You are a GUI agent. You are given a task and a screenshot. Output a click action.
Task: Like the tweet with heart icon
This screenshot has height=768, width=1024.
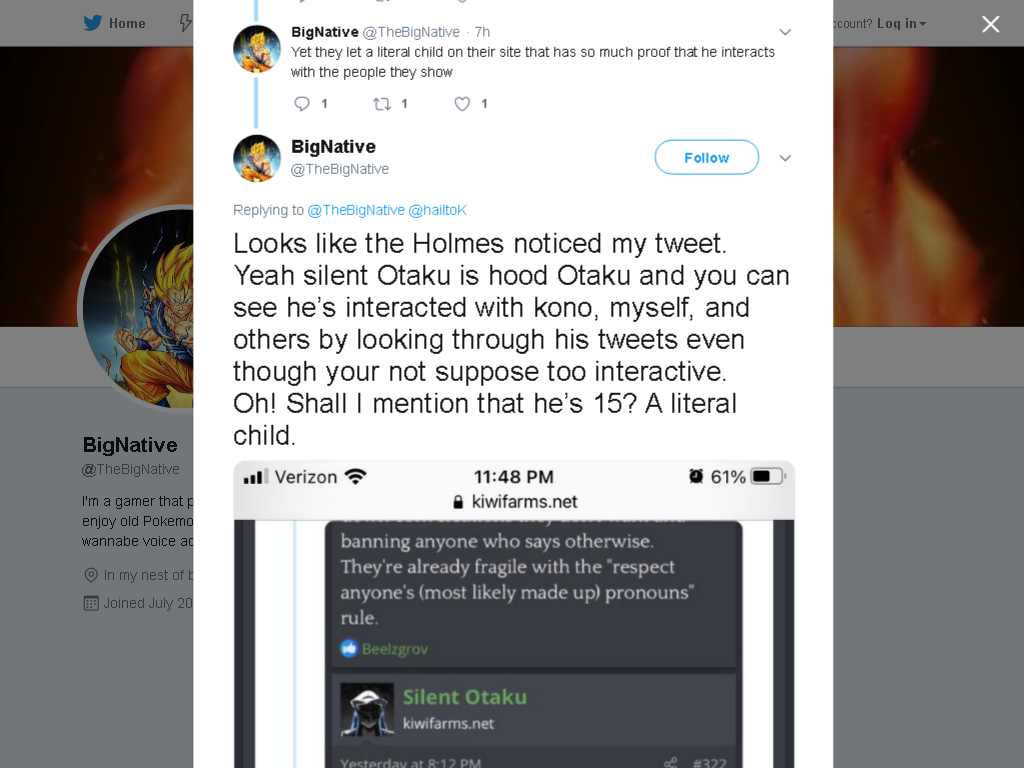point(462,104)
